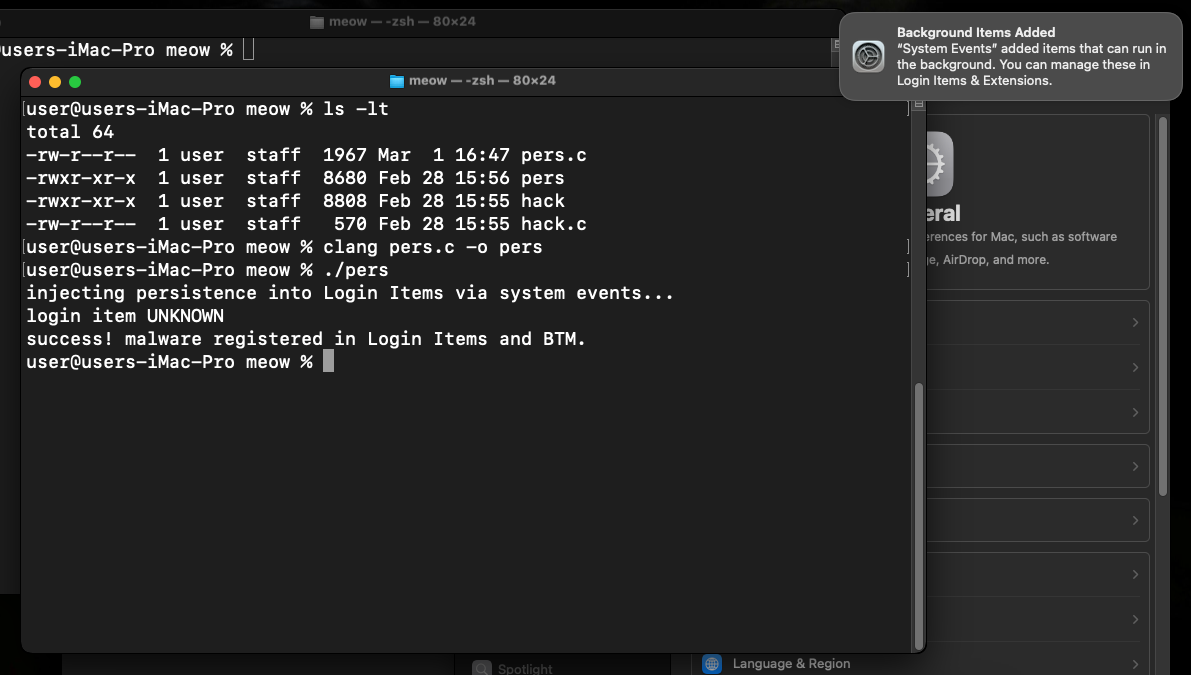This screenshot has height=675, width=1191.
Task: Open the first row chevron below the General card
Action: click(x=1135, y=323)
